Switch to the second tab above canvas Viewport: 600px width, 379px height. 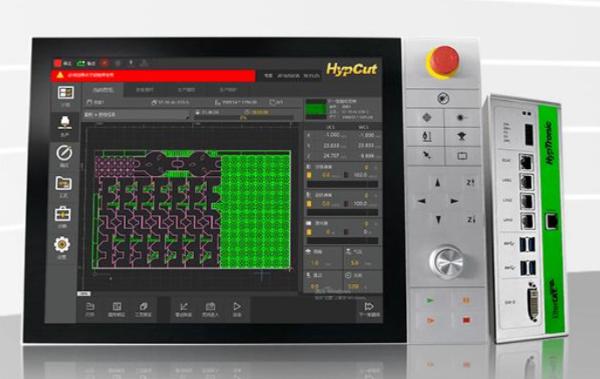click(x=145, y=90)
